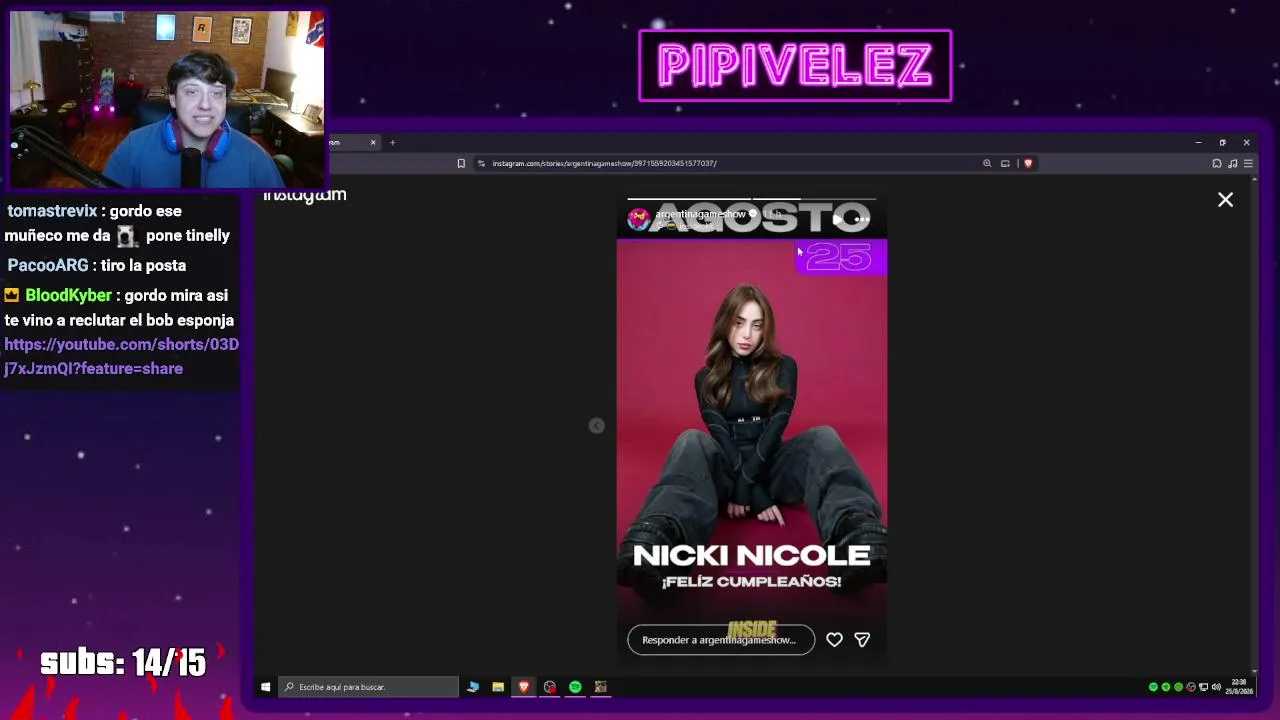This screenshot has height=720, width=1280.
Task: Open the zoom control in address bar
Action: pos(987,163)
